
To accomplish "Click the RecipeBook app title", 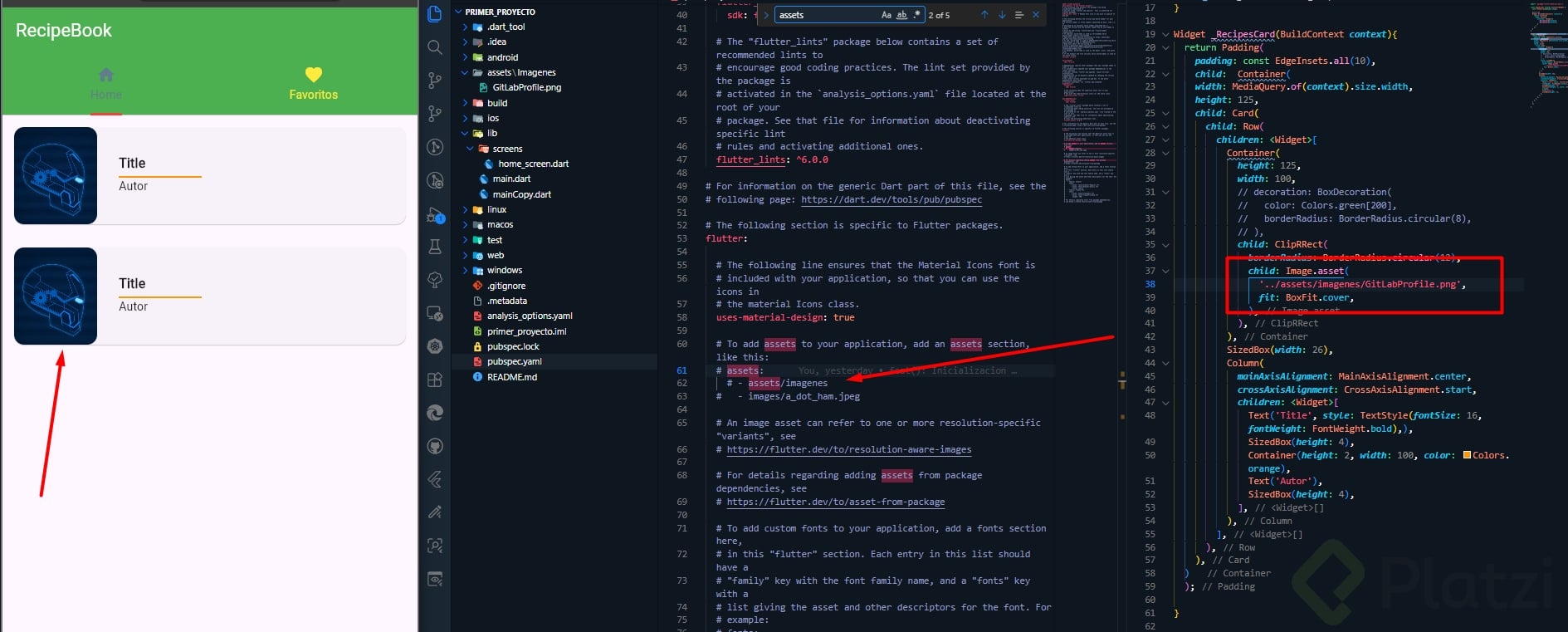I will click(x=64, y=31).
